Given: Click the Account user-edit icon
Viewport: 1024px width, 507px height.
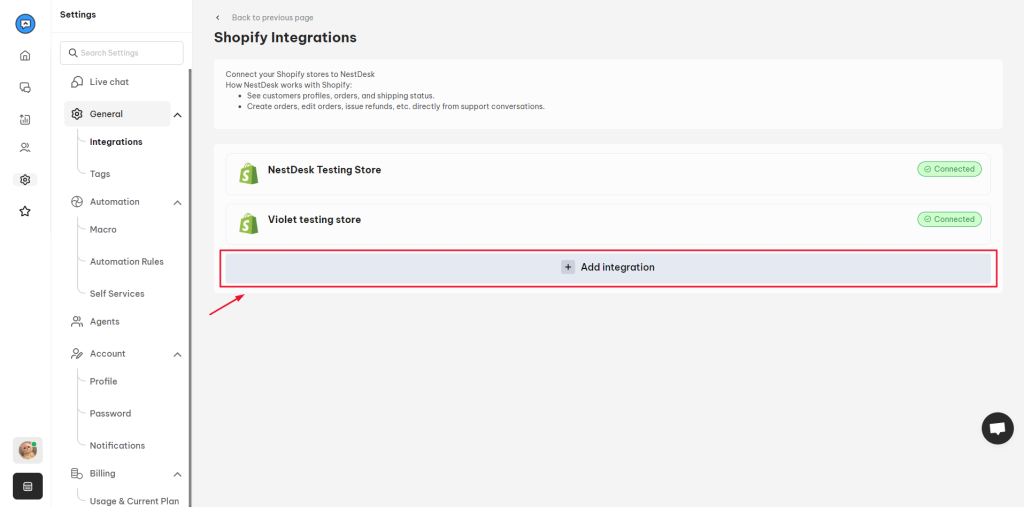Looking at the screenshot, I should (77, 353).
